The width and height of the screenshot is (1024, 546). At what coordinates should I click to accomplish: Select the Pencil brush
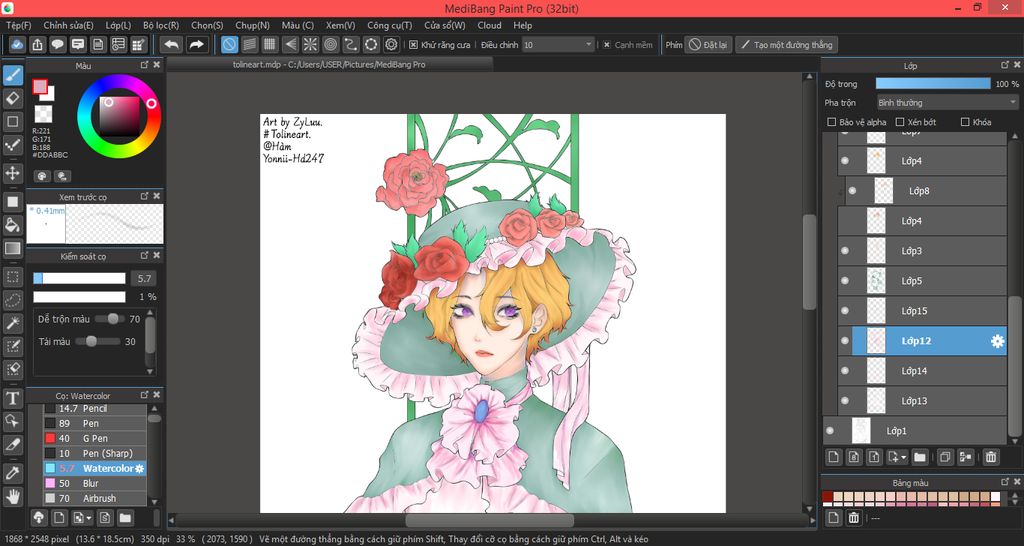(x=95, y=409)
